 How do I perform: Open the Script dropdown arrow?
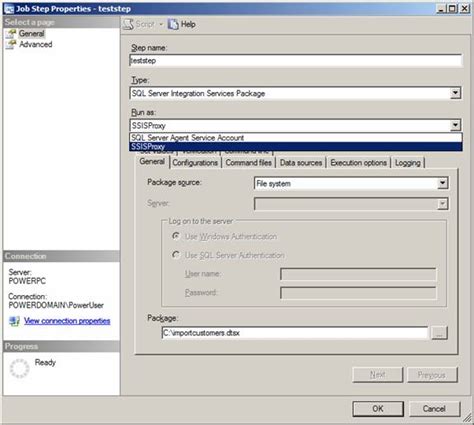point(161,24)
